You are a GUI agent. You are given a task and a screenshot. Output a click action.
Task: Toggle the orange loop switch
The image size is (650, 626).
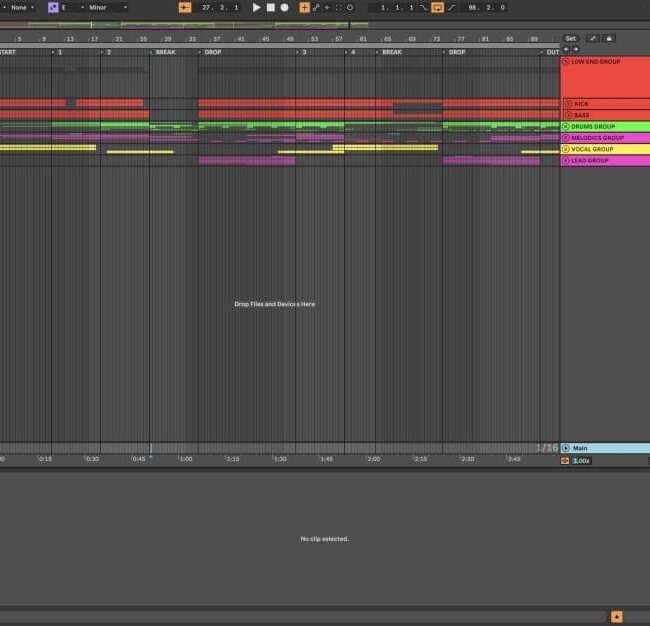click(437, 7)
